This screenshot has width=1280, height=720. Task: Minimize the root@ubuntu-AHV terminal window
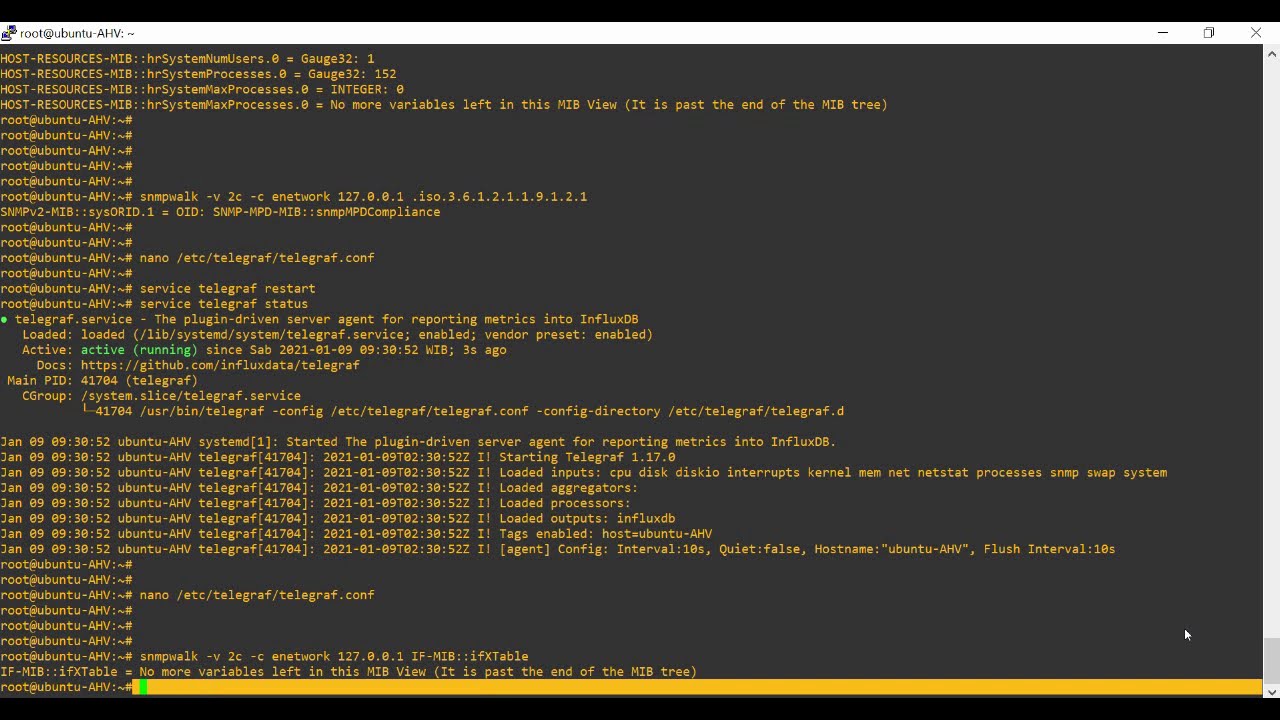[1162, 33]
